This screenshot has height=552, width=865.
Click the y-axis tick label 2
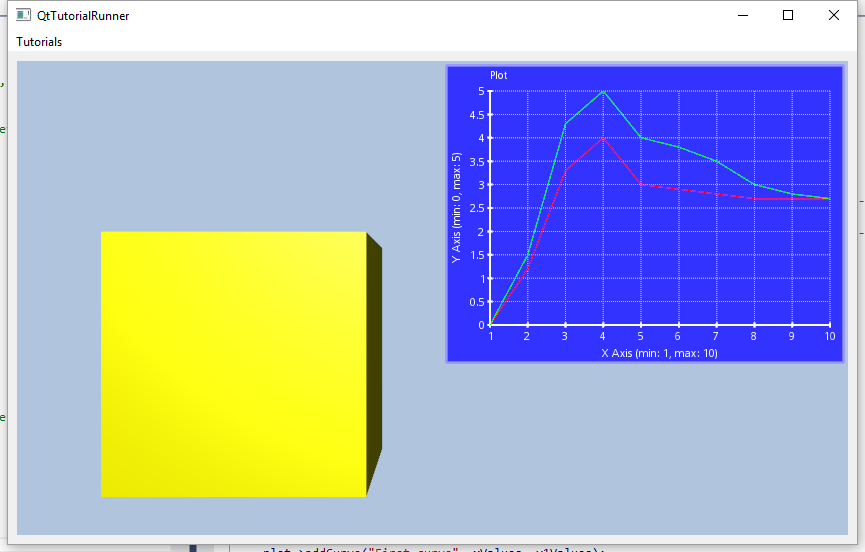coord(481,232)
